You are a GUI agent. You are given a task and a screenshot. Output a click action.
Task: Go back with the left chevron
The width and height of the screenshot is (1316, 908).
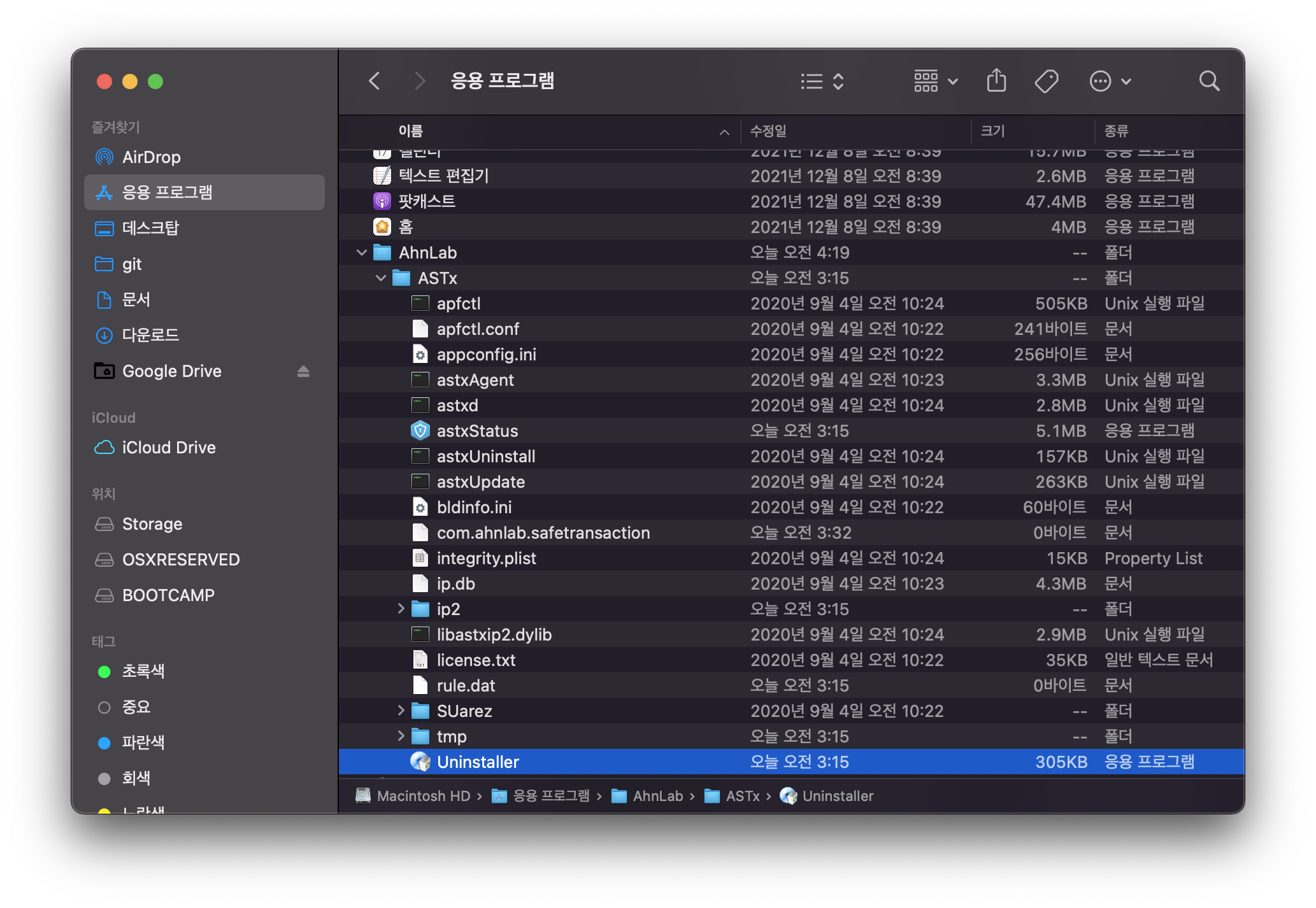[375, 81]
